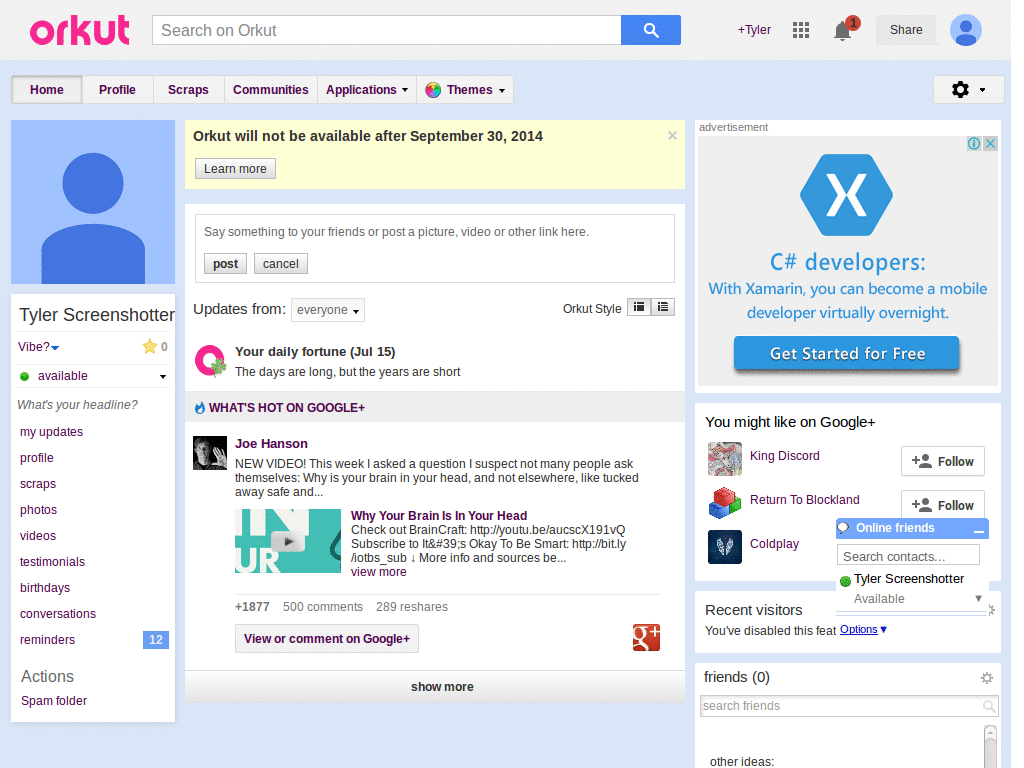This screenshot has width=1024, height=768.
Task: Follow King Discord
Action: coord(942,462)
